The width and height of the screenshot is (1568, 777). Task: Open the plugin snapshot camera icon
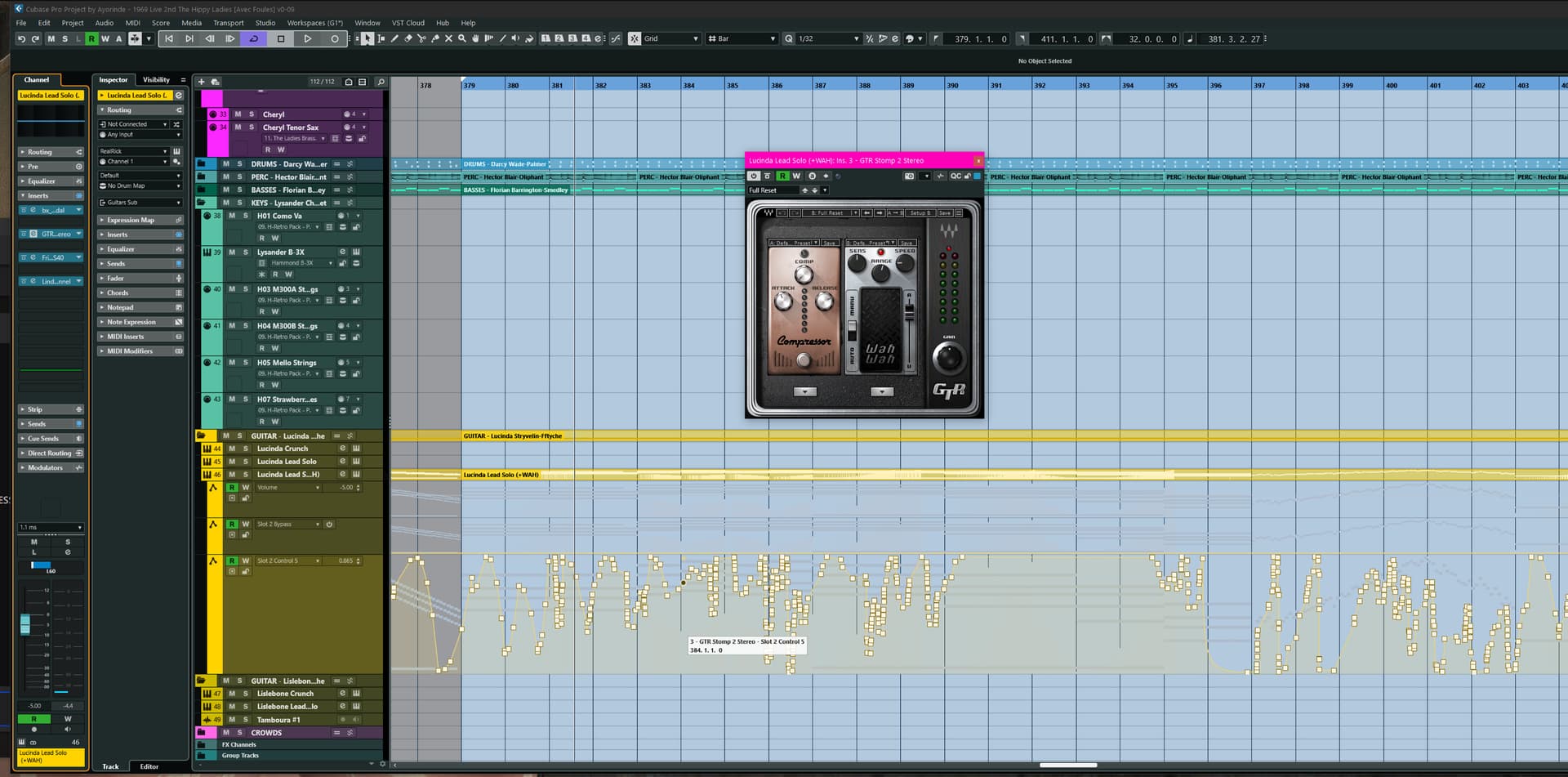tap(909, 176)
